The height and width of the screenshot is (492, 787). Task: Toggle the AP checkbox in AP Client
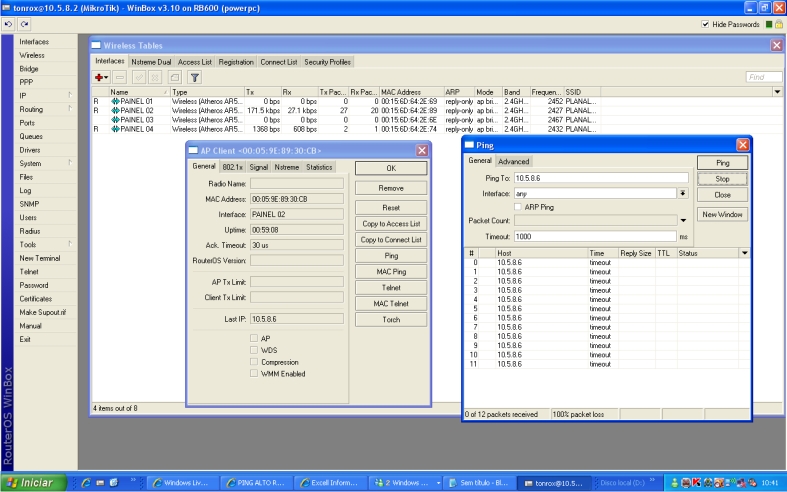[254, 338]
